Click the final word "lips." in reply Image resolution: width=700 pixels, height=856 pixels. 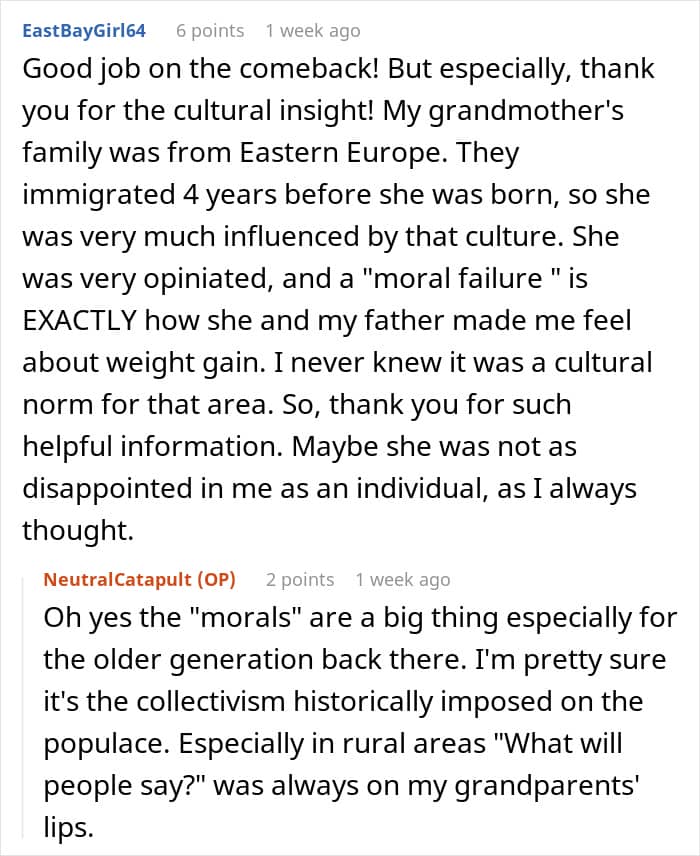click(x=64, y=827)
